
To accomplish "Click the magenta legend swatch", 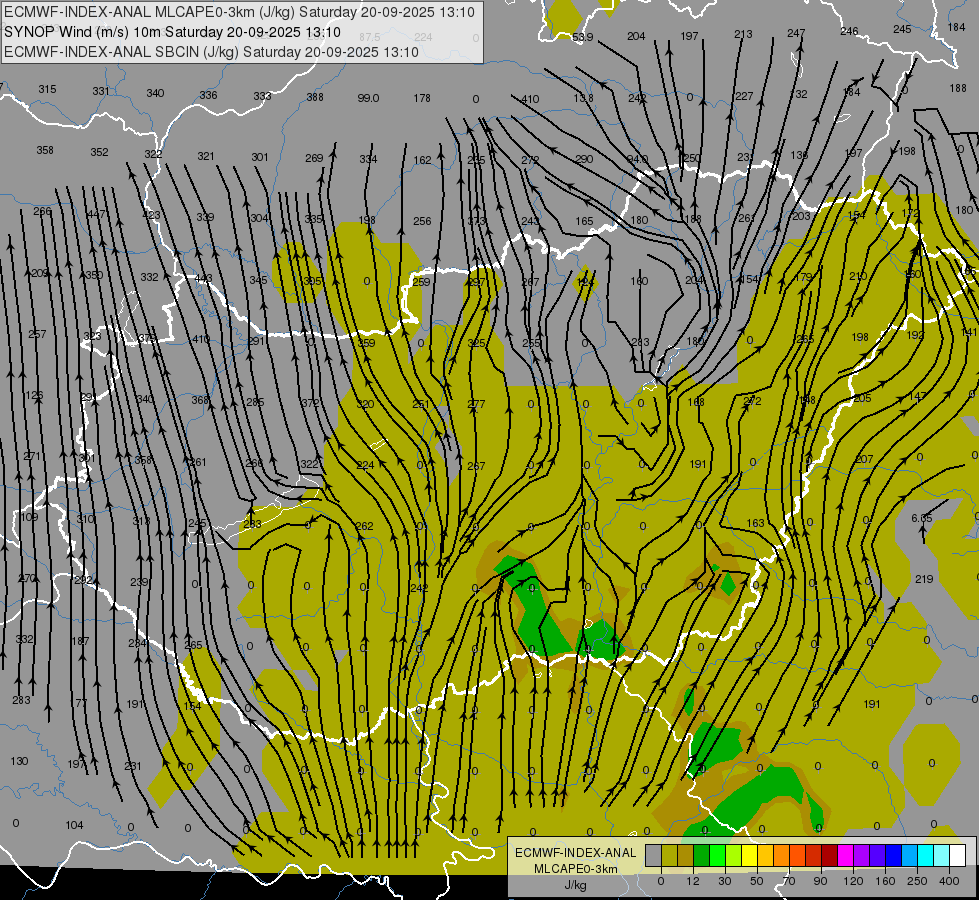I will coord(846,855).
